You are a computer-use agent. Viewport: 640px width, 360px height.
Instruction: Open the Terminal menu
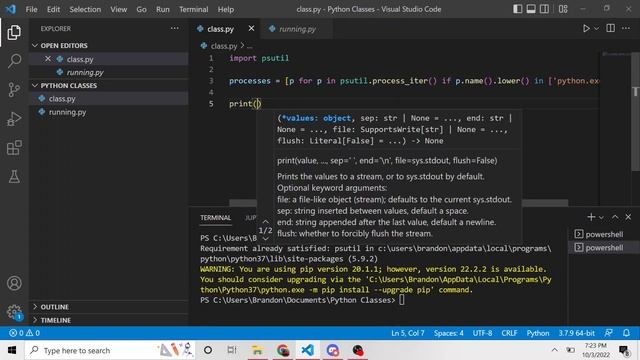(x=193, y=9)
